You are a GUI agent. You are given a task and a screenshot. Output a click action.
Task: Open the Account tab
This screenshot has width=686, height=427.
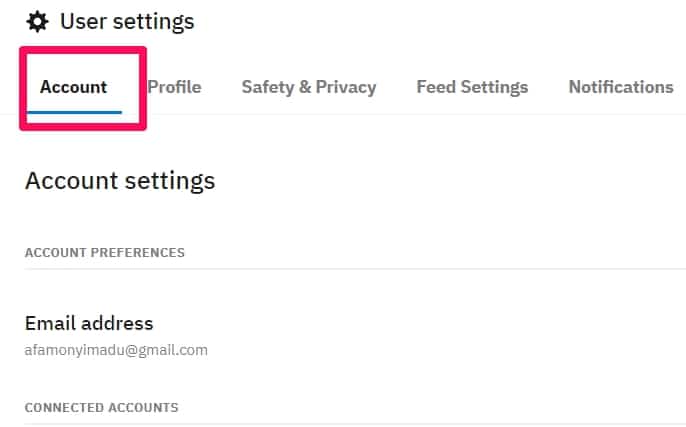tap(74, 87)
